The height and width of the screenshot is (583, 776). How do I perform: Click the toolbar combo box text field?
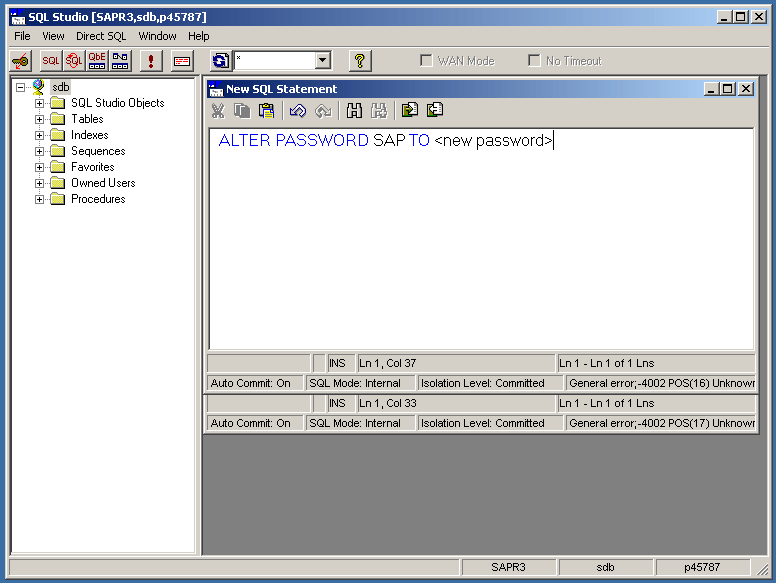275,60
